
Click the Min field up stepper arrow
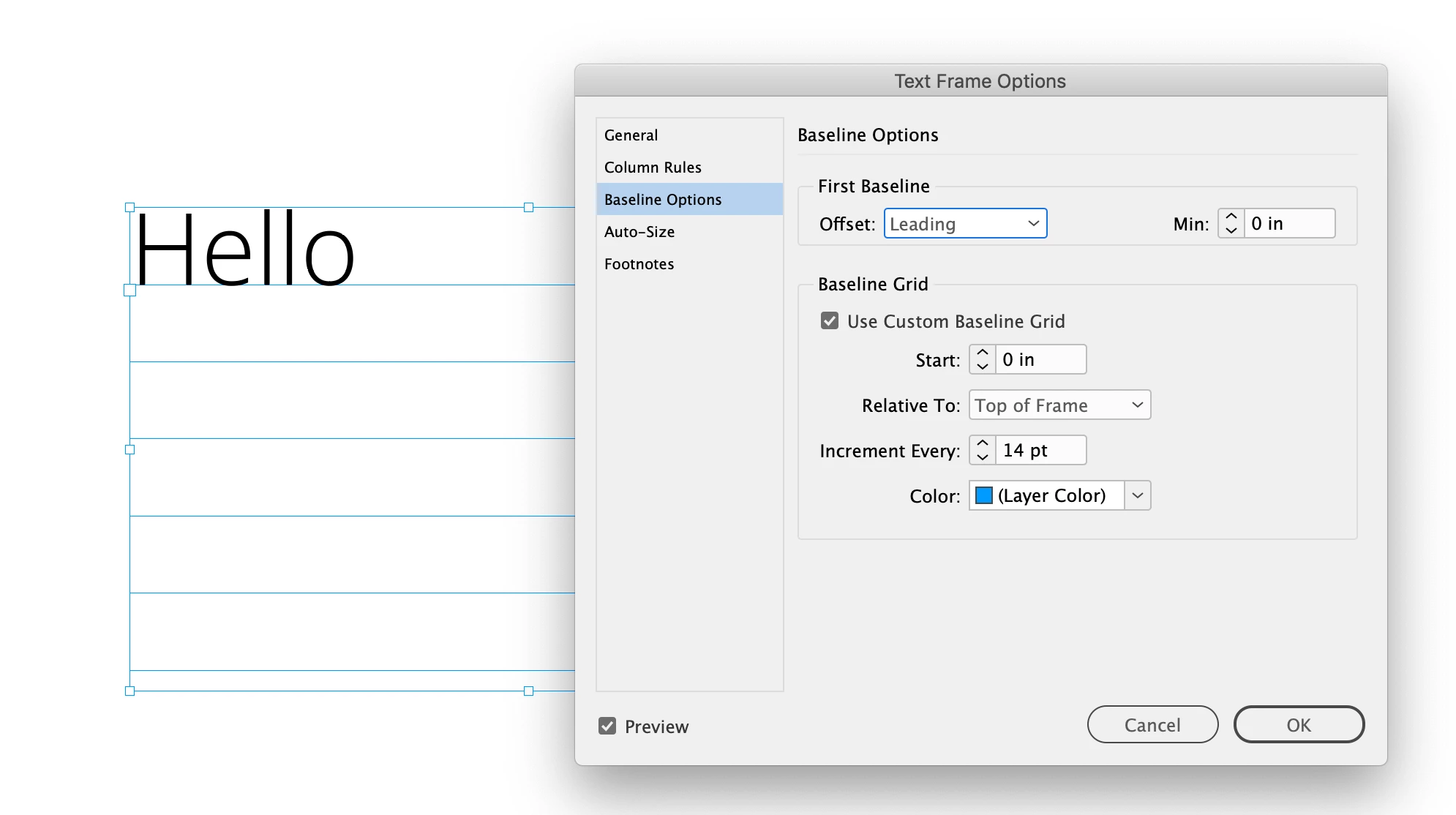1231,217
